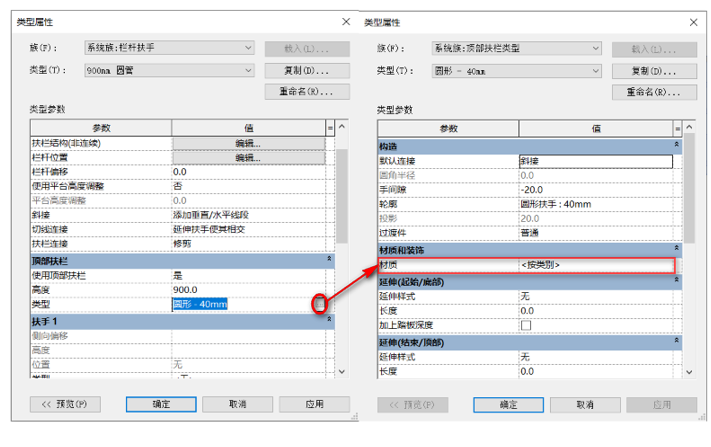Screen dimensions: 711x447
Task: Click the 确定 button in left dialog
Action: (x=161, y=404)
